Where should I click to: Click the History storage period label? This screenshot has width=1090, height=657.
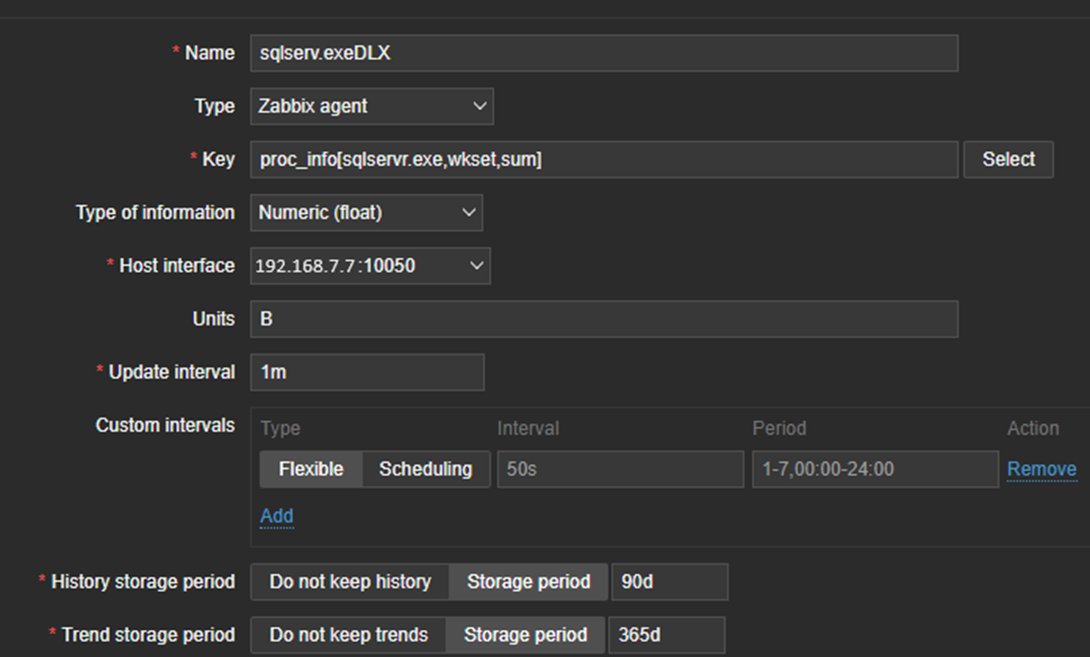[143, 582]
